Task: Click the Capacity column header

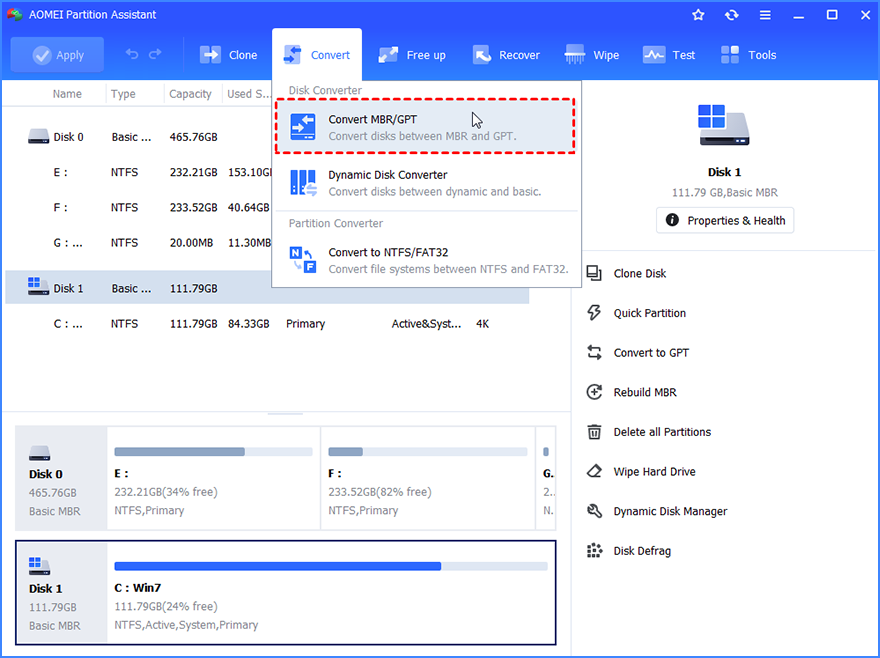Action: (x=190, y=94)
